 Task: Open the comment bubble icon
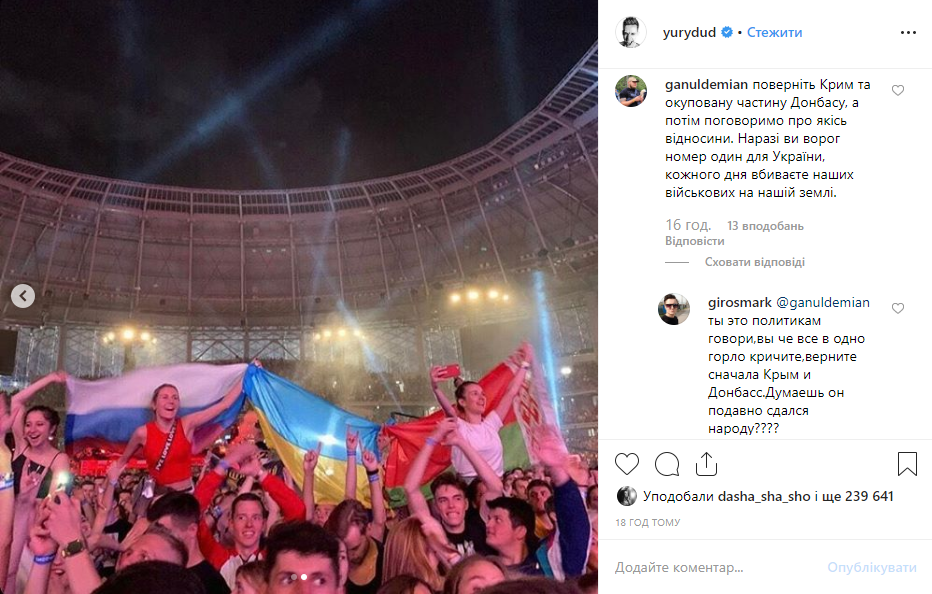click(667, 464)
